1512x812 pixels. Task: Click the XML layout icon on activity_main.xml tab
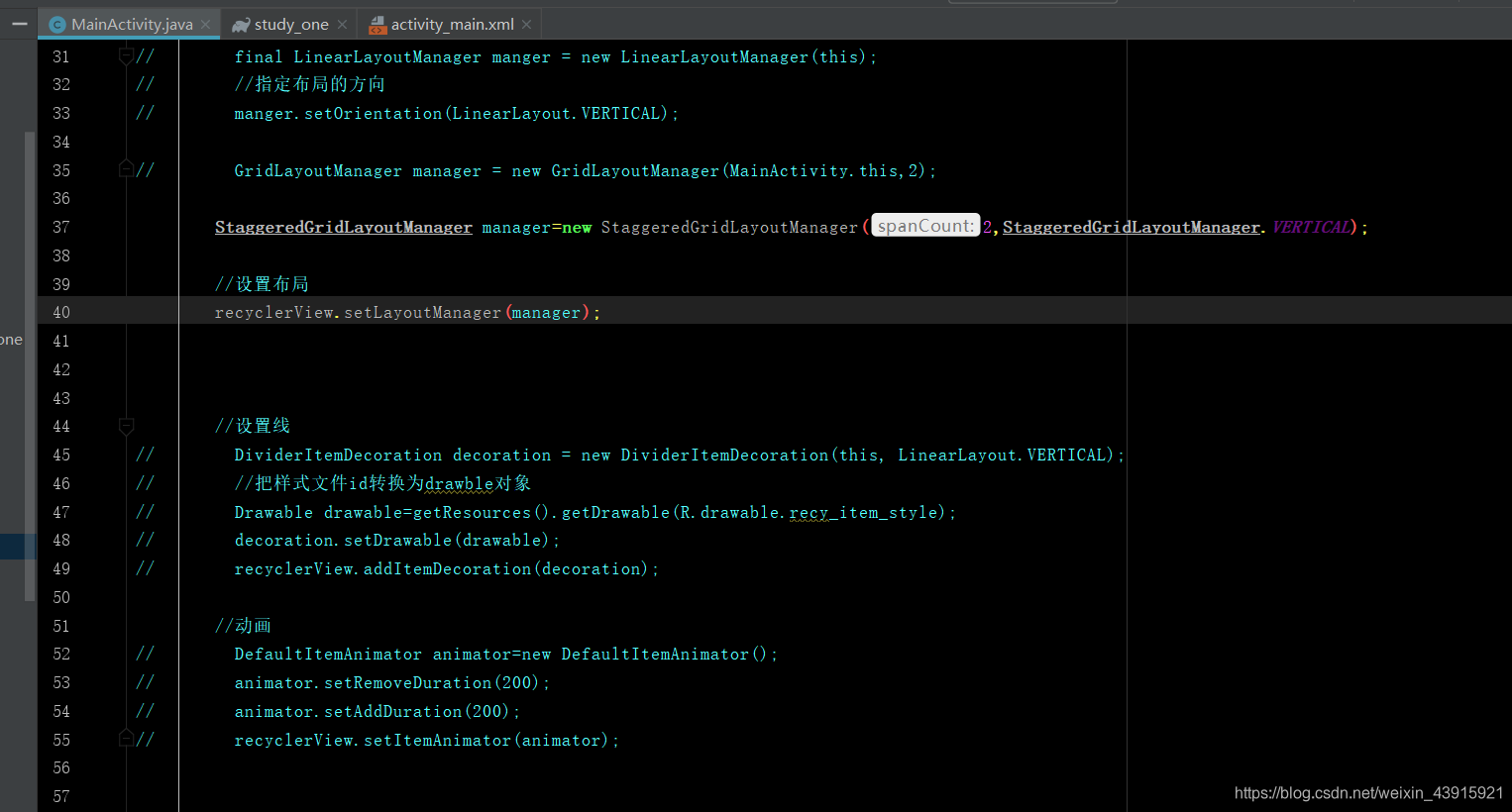pos(378,25)
